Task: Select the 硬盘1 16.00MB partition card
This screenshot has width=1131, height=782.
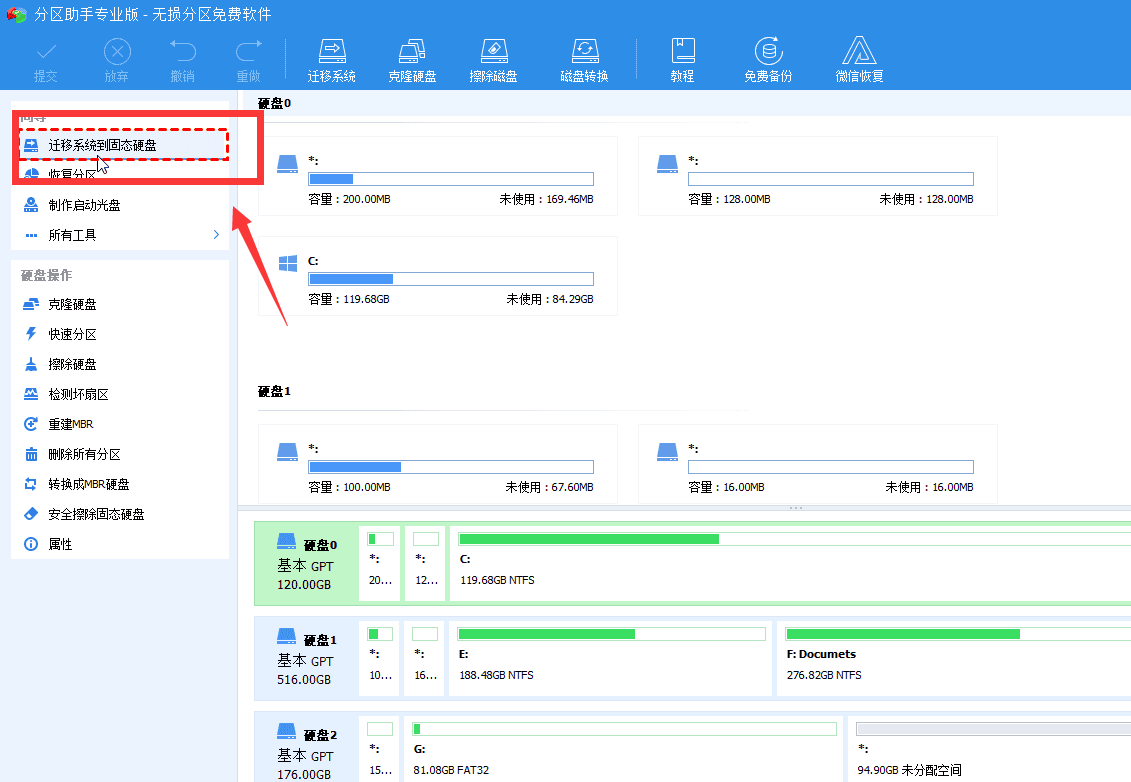Action: pyautogui.click(x=818, y=464)
